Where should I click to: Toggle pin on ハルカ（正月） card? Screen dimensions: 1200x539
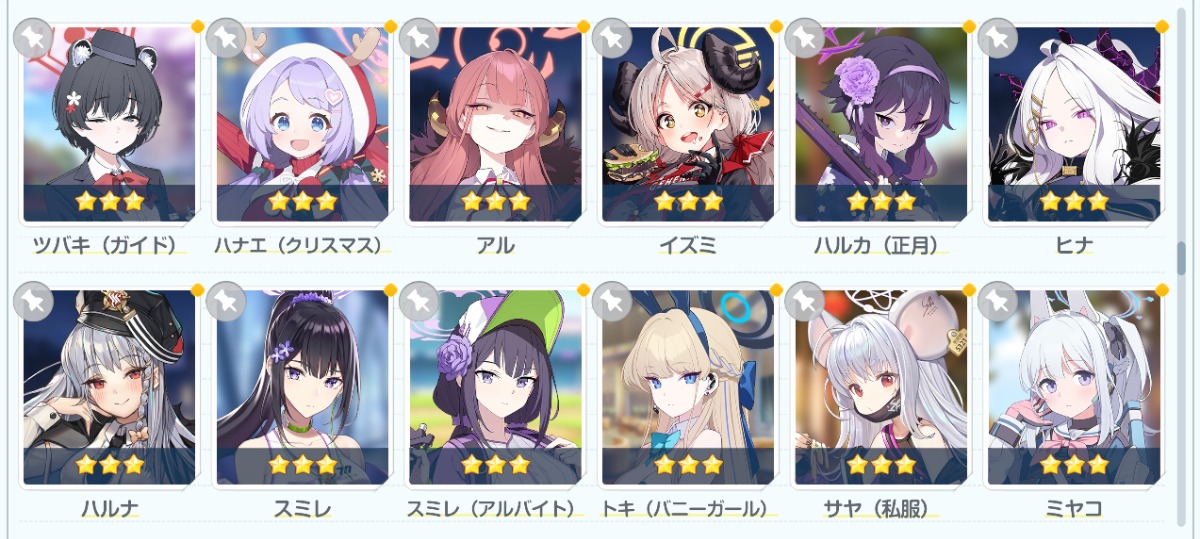(805, 38)
